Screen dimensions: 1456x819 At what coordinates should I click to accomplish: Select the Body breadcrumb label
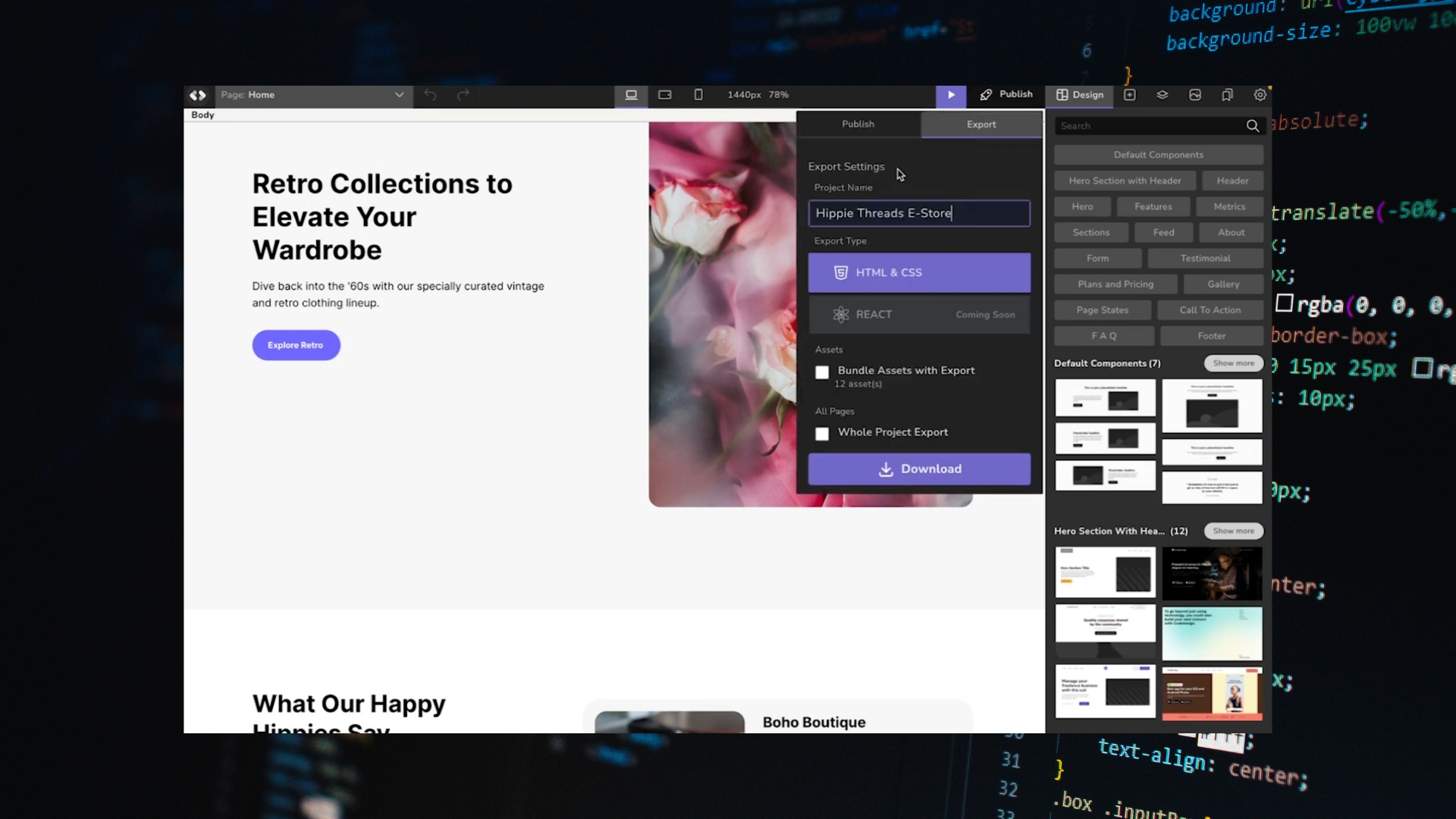pyautogui.click(x=202, y=115)
